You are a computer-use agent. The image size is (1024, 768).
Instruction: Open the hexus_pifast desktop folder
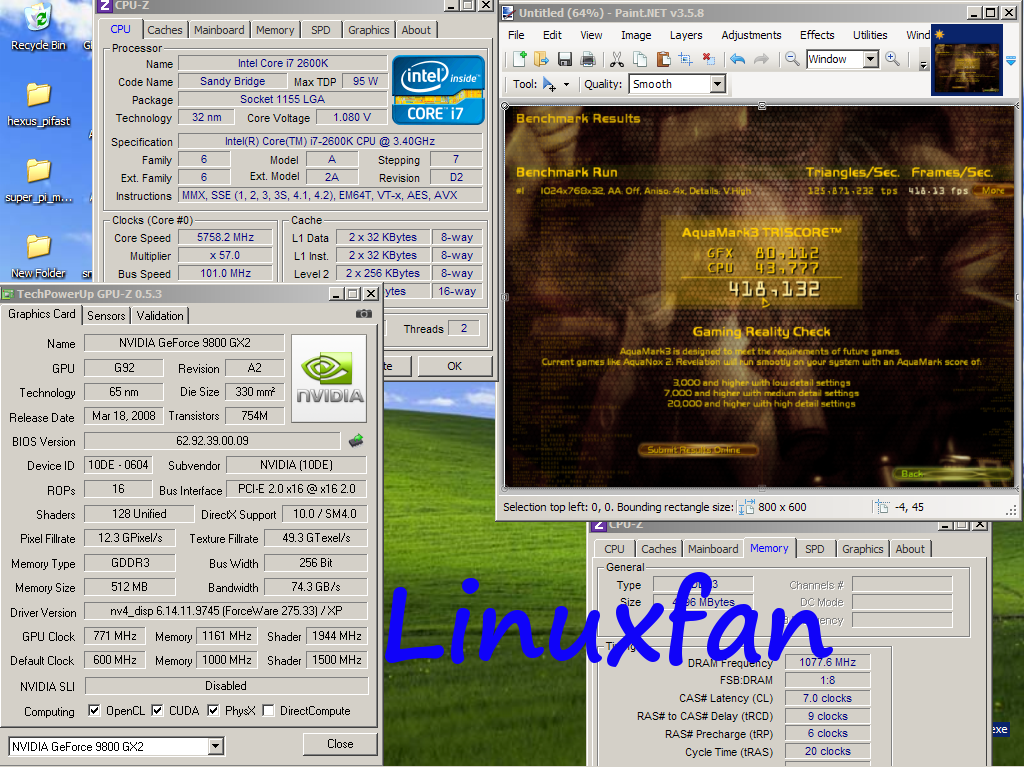39,104
